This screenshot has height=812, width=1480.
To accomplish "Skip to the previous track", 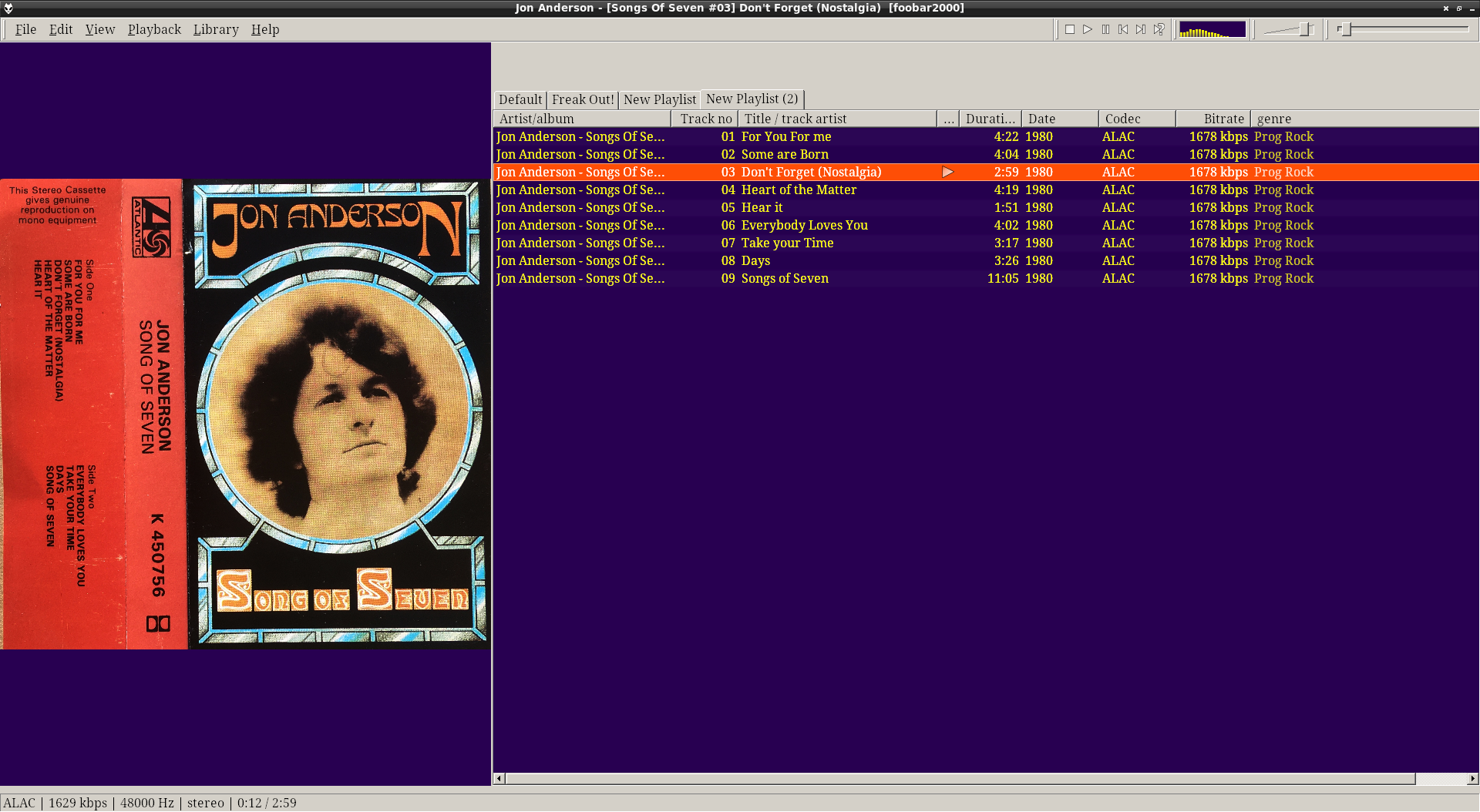I will coord(1123,29).
